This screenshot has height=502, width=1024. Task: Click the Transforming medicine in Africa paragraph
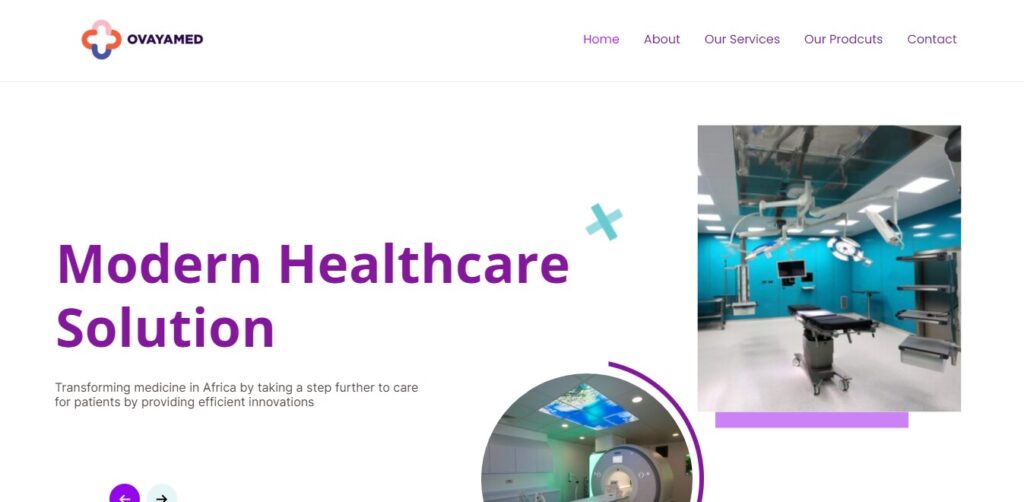tap(236, 394)
